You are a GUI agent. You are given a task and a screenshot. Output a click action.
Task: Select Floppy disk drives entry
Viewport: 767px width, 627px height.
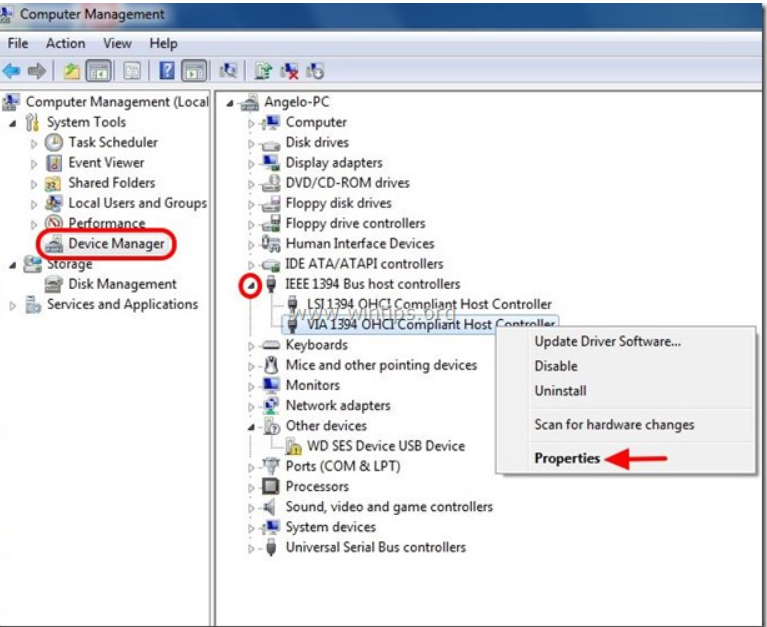338,203
